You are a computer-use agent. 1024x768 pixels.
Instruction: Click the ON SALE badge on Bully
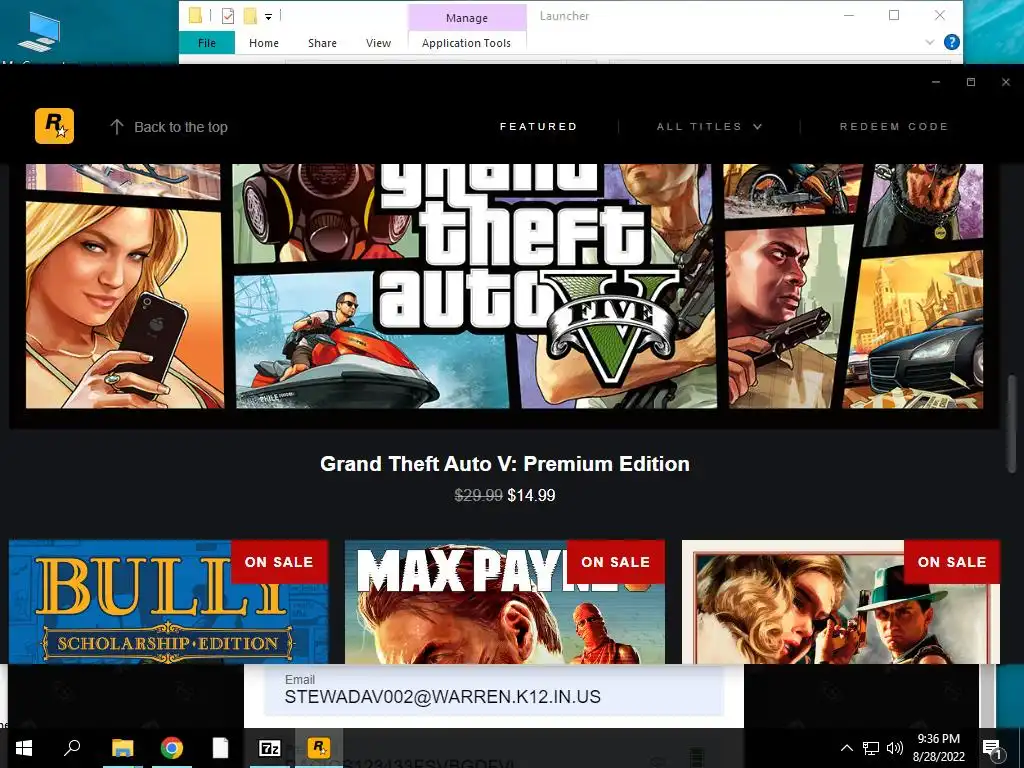pyautogui.click(x=279, y=562)
